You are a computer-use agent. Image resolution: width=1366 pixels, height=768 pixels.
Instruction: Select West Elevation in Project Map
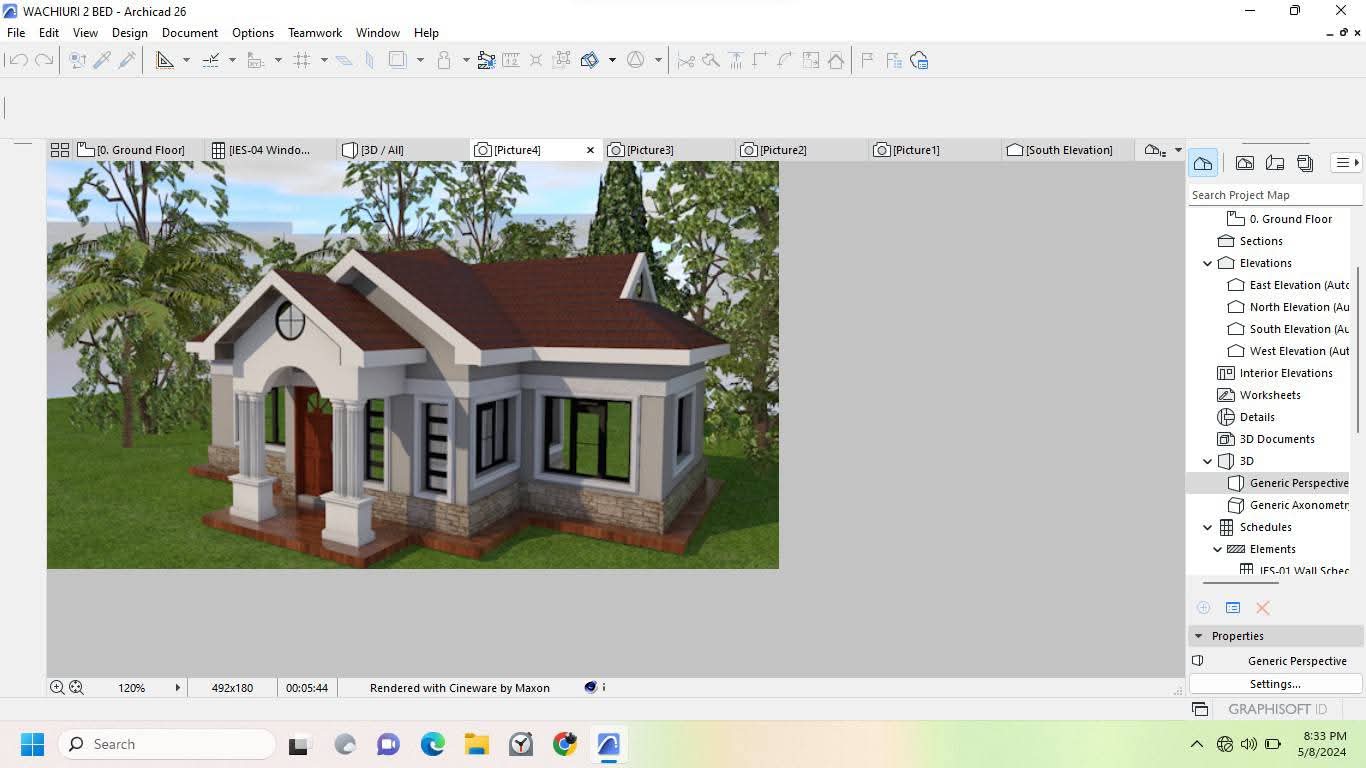pos(1298,351)
